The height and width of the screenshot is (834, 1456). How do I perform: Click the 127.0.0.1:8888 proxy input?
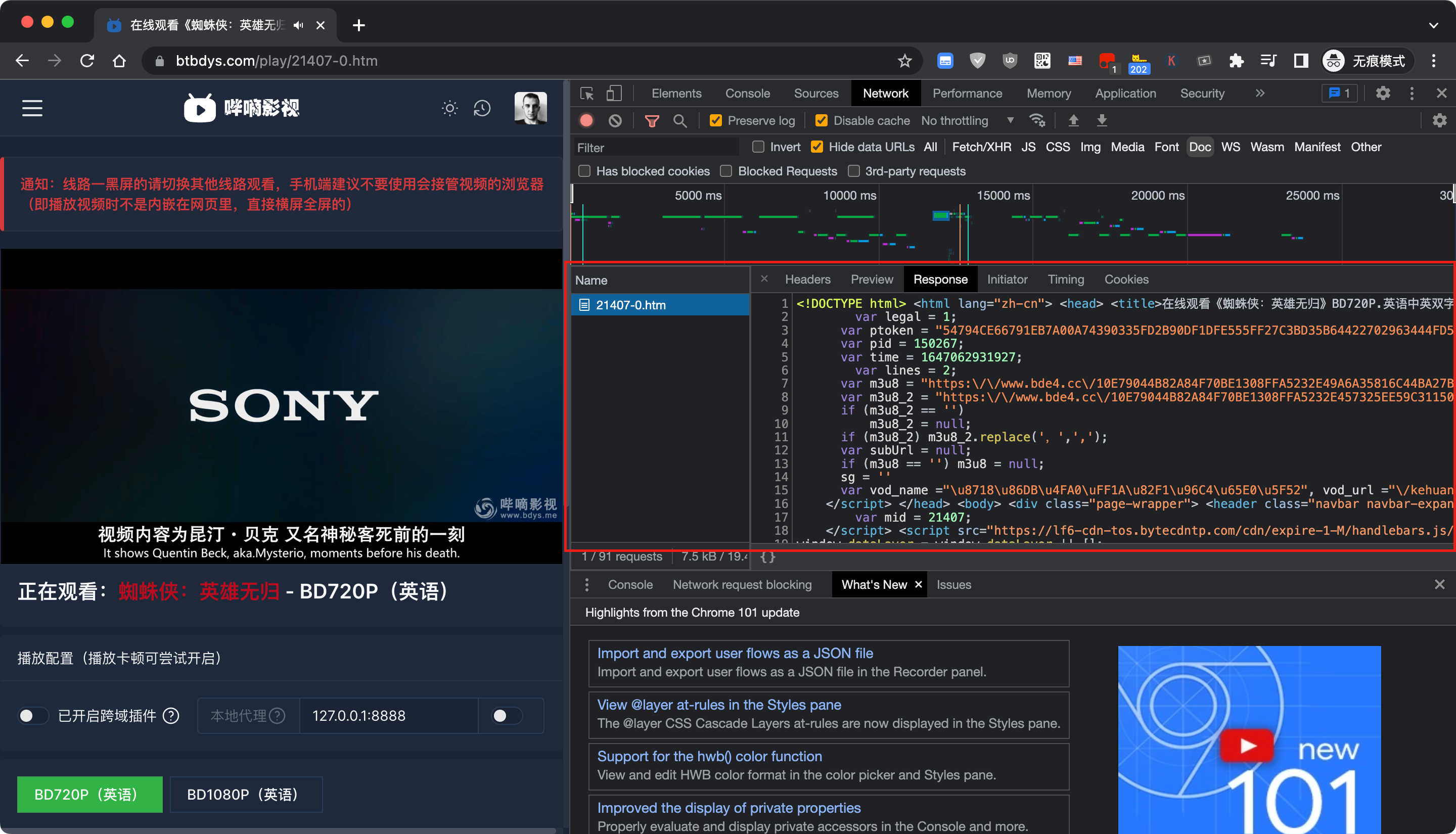388,715
